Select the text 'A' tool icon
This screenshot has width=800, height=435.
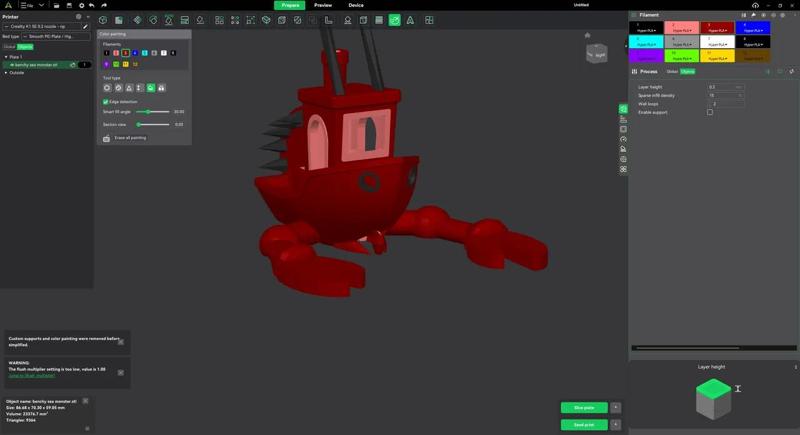point(410,20)
